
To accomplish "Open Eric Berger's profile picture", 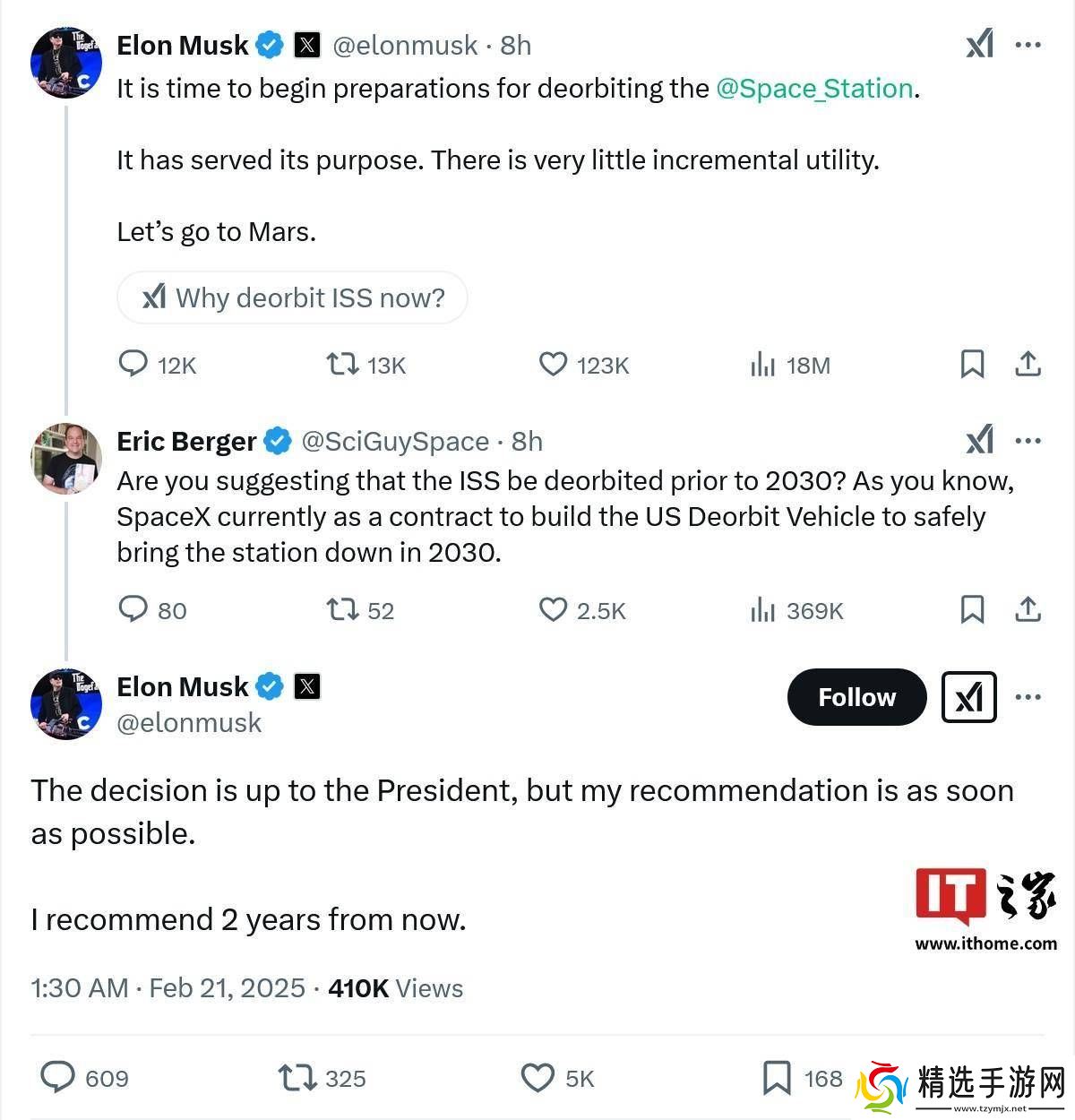I will 66,459.
